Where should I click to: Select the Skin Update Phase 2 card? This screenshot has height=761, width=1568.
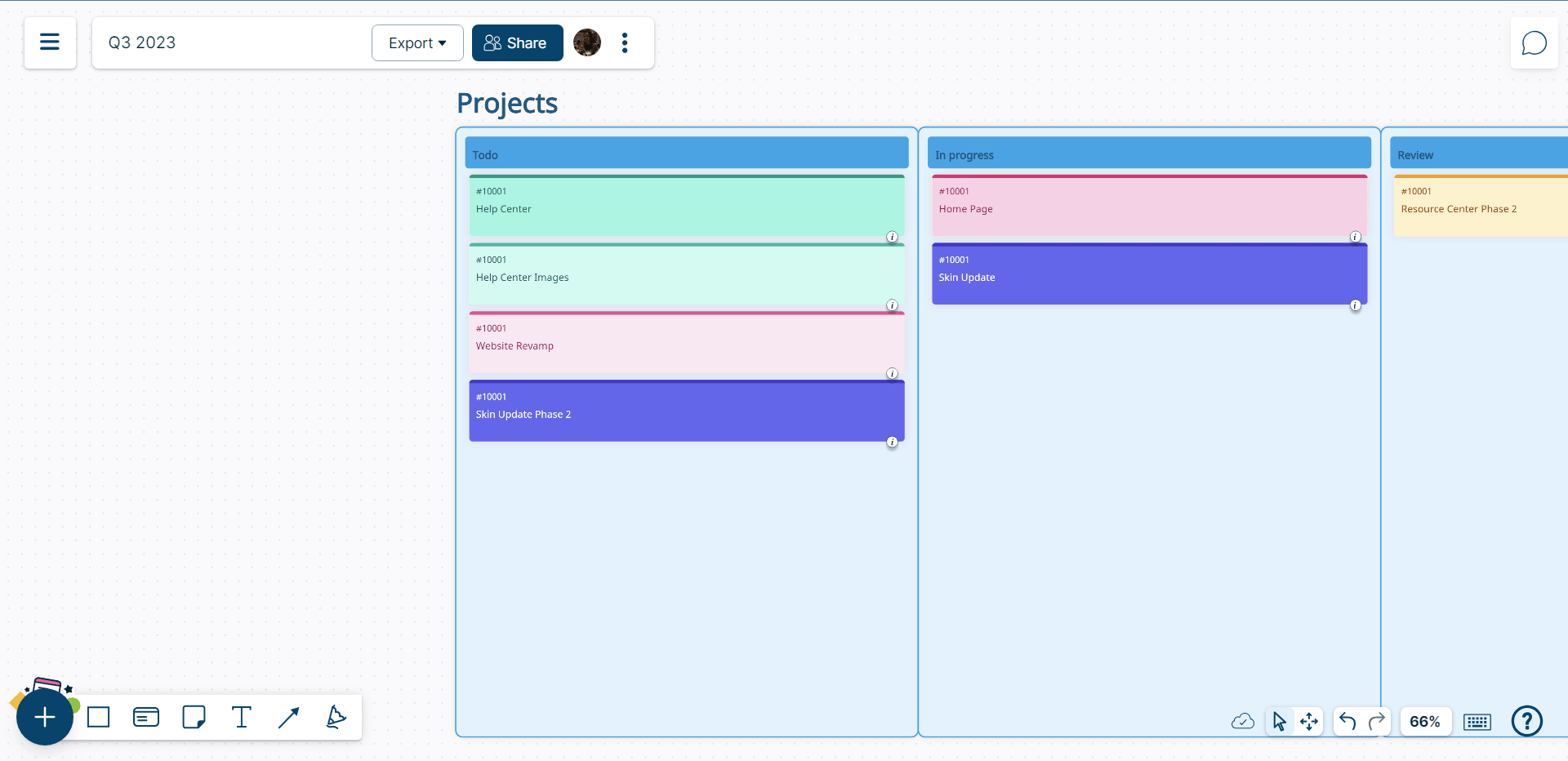point(686,412)
